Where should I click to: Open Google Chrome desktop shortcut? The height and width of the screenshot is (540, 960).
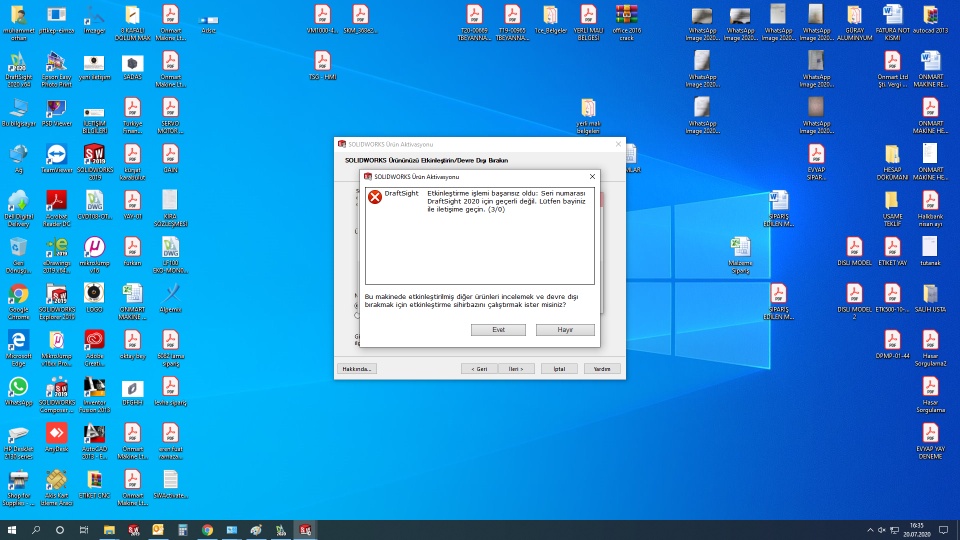pos(18,301)
